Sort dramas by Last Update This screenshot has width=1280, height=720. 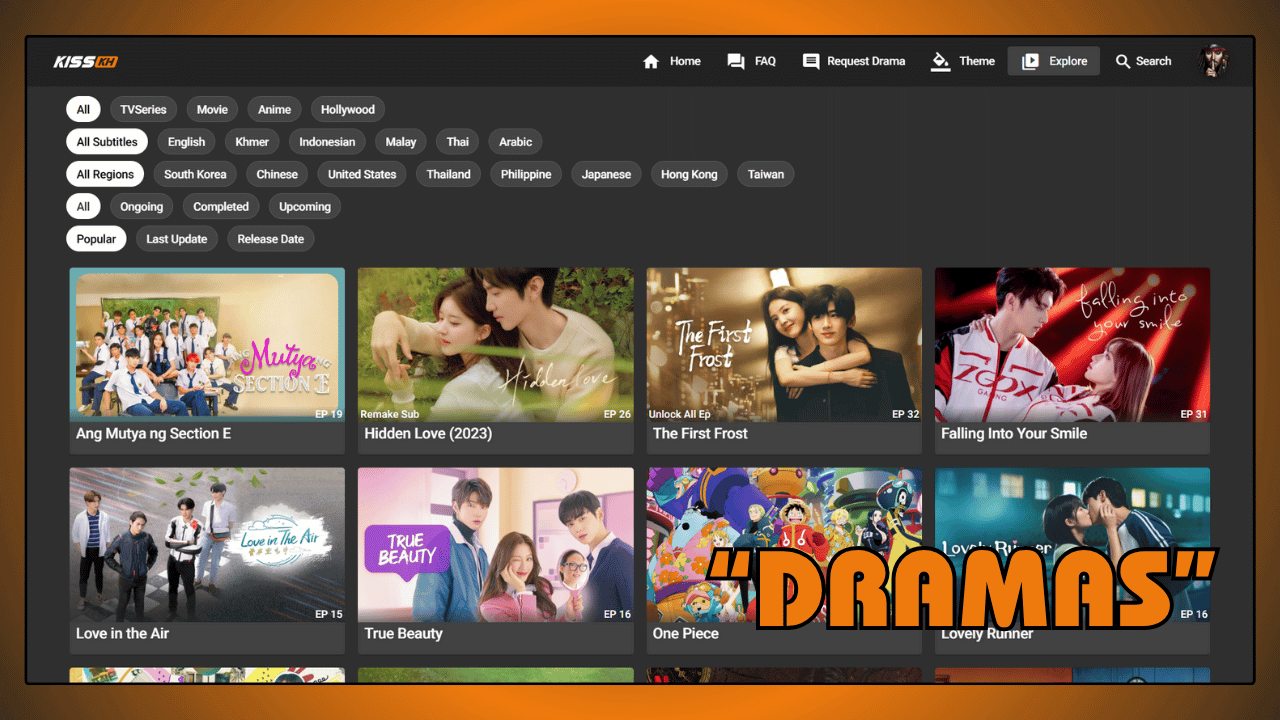[176, 239]
